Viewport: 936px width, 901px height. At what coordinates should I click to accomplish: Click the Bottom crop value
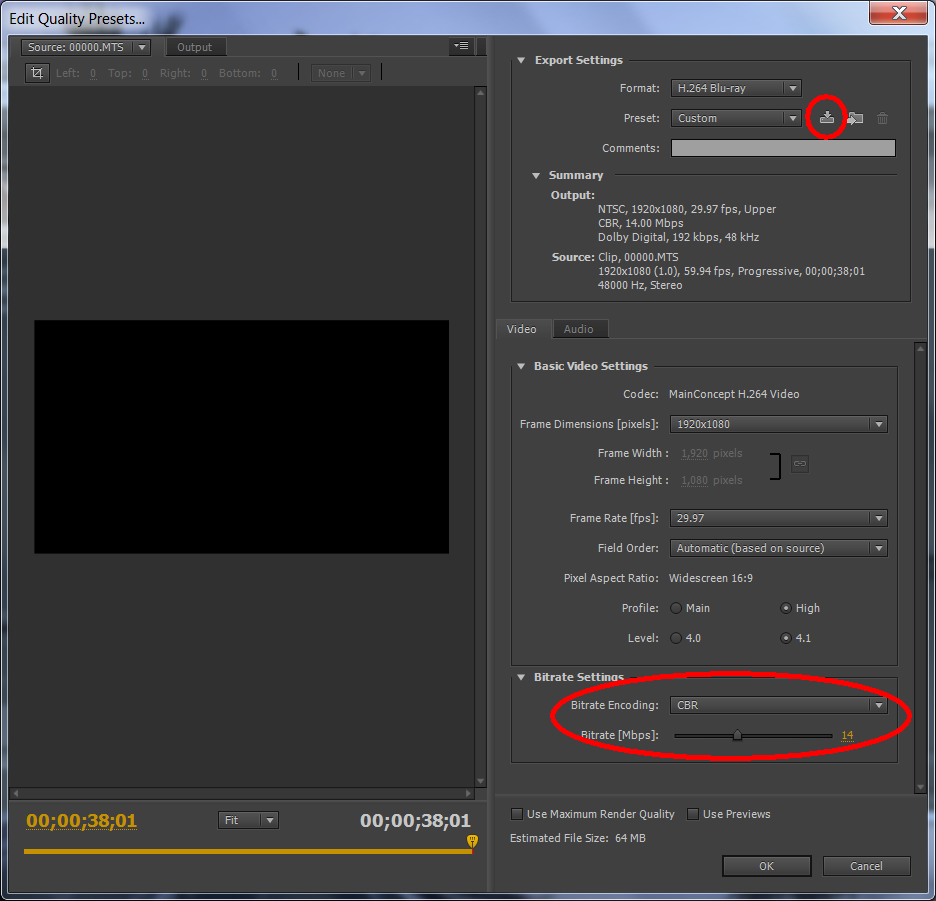[274, 73]
